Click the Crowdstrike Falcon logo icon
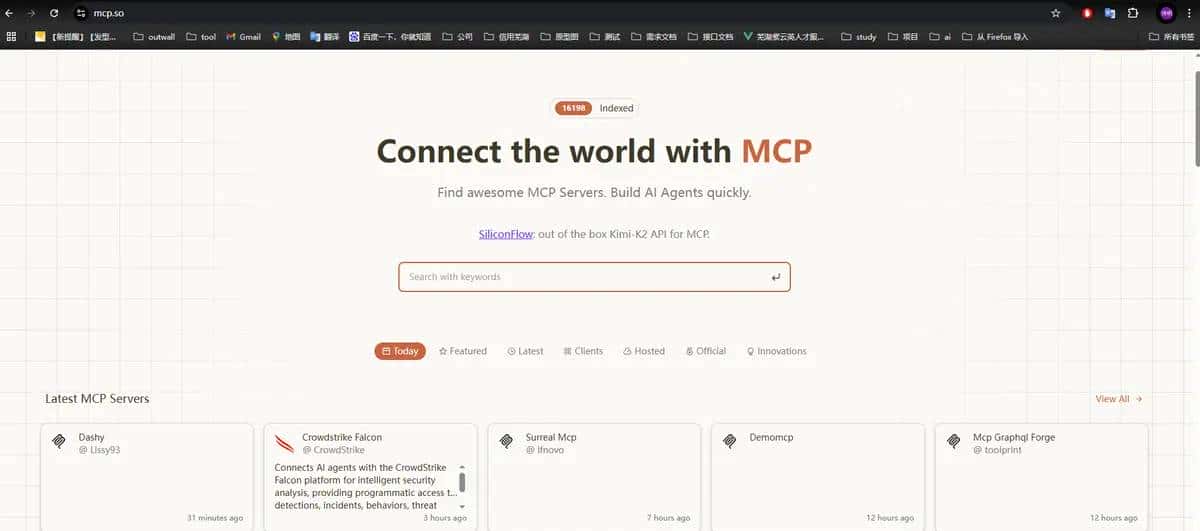 [x=283, y=441]
